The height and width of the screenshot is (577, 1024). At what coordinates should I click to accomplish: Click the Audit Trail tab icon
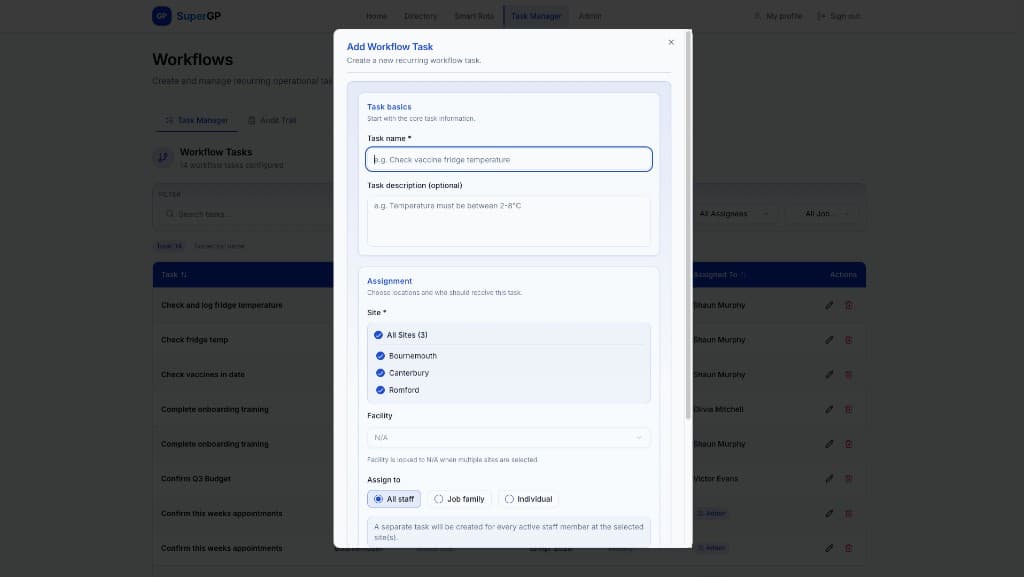point(251,120)
